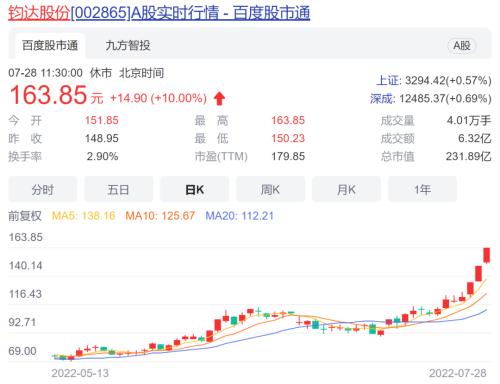
Task: Switch to the 百度股市通 tab
Action: [50, 45]
